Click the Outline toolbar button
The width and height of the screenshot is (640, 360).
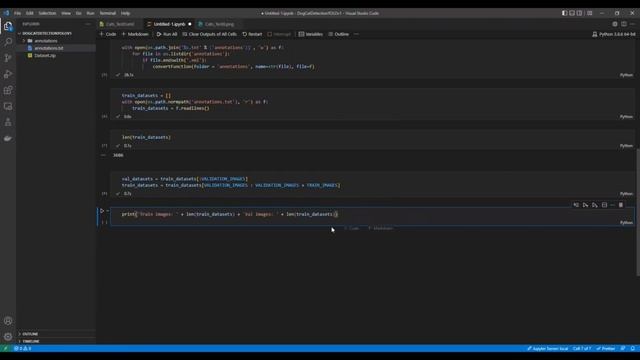338,34
